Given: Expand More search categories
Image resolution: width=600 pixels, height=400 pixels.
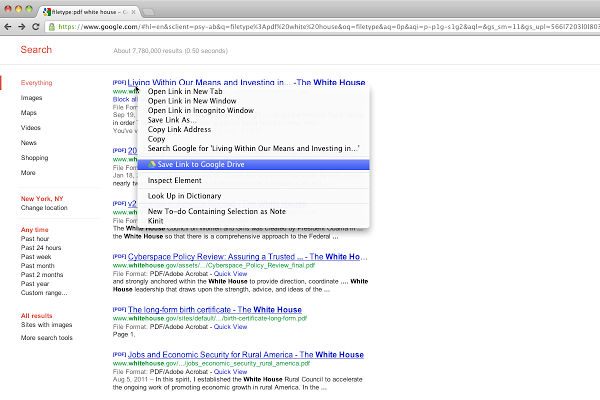Looking at the screenshot, I should (x=28, y=173).
